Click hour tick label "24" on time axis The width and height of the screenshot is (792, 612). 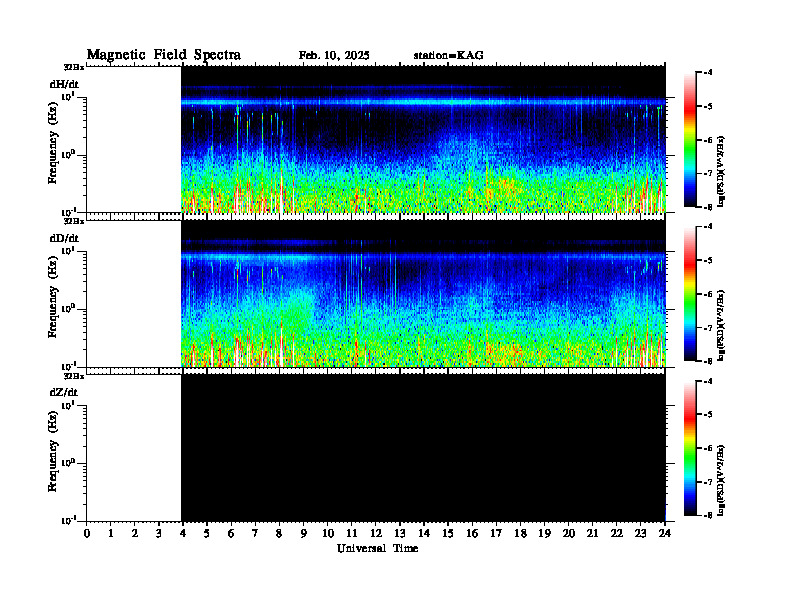pos(665,533)
